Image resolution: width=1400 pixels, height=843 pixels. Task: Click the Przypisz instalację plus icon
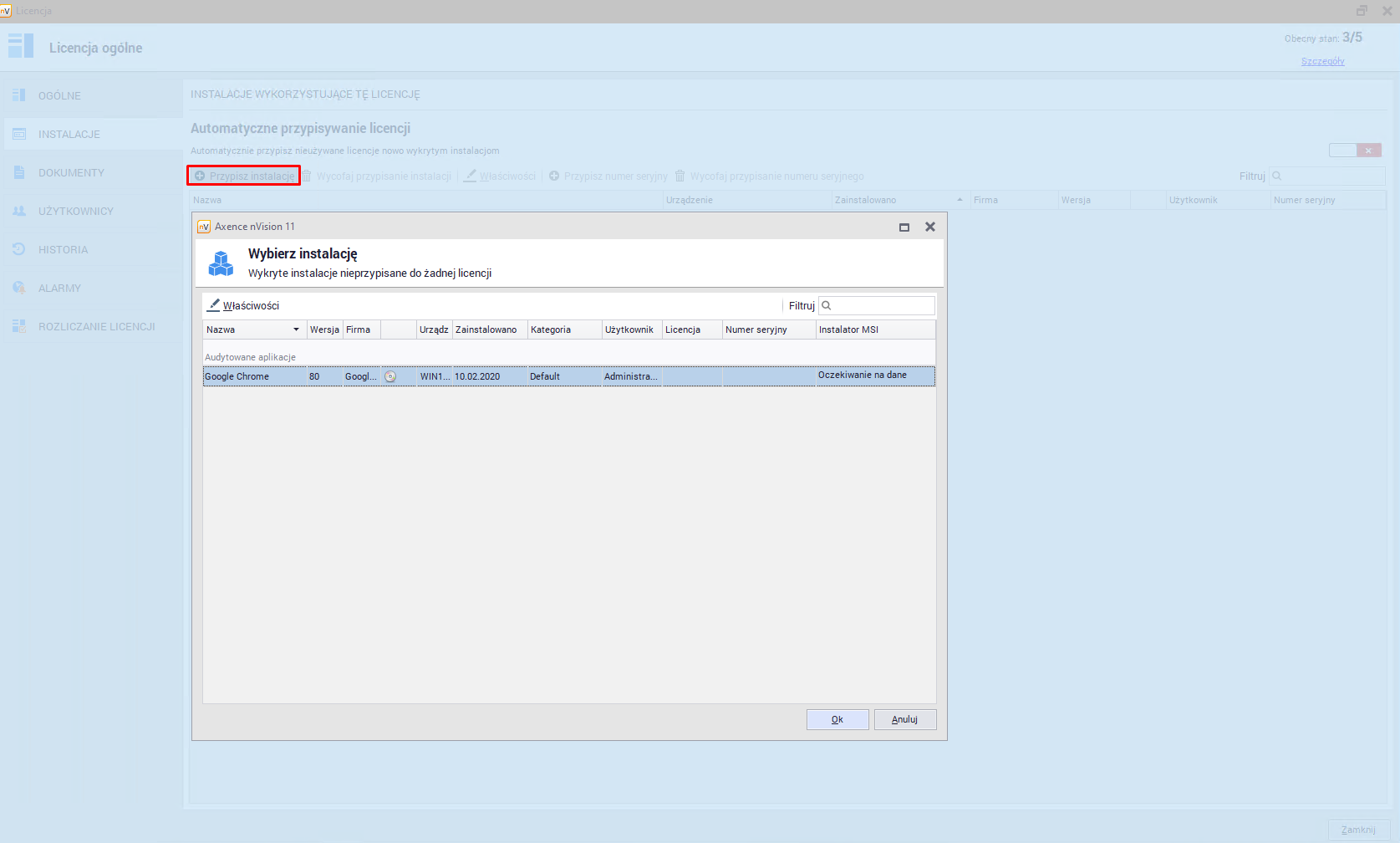coord(200,176)
